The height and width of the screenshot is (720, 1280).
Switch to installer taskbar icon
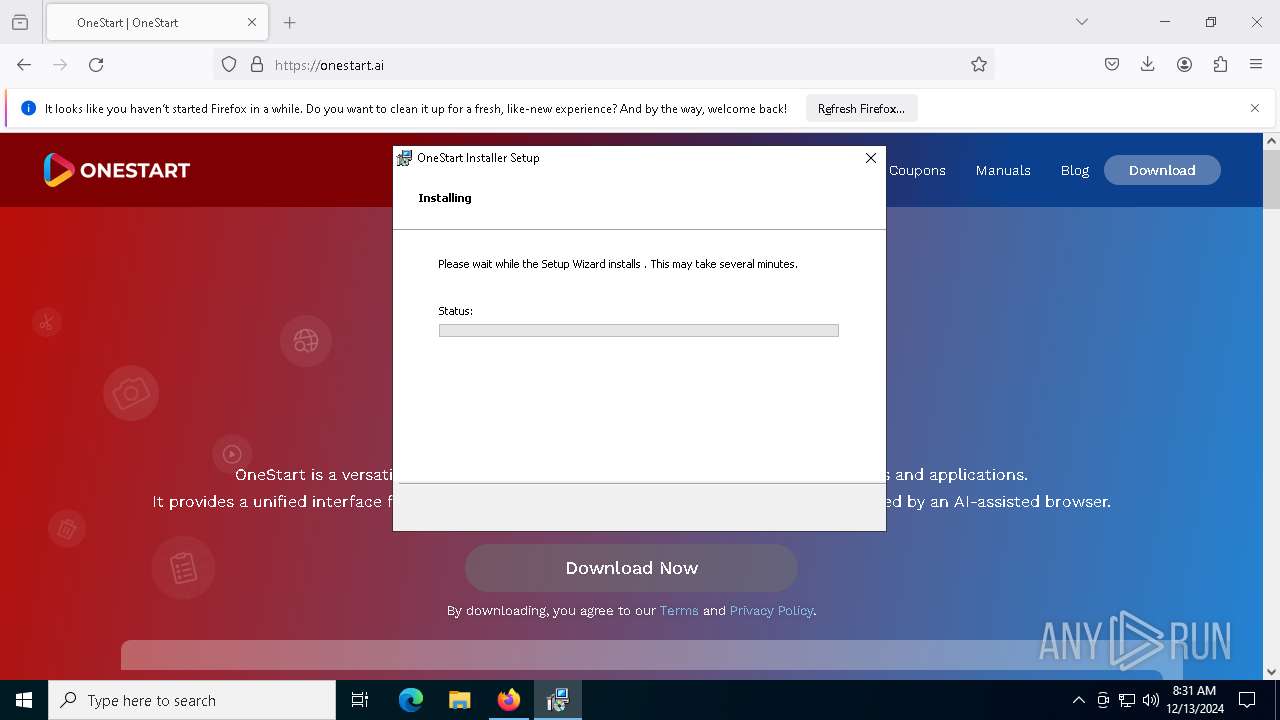point(557,700)
